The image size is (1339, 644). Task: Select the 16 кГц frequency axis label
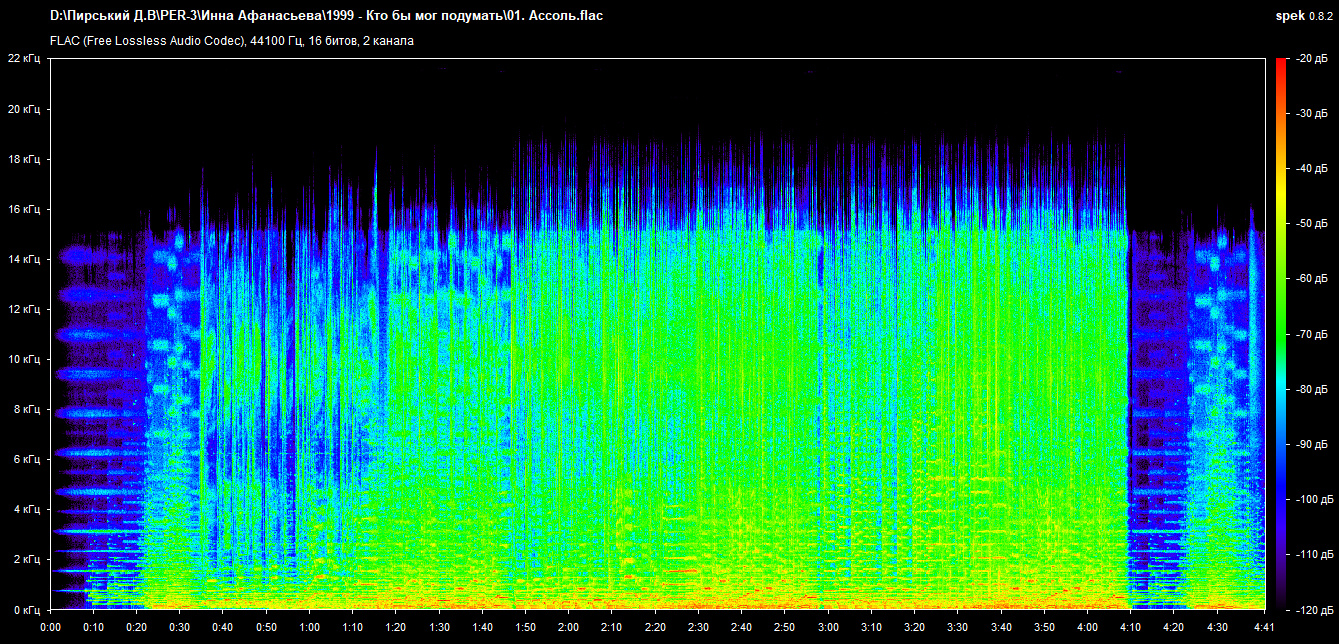(x=23, y=209)
